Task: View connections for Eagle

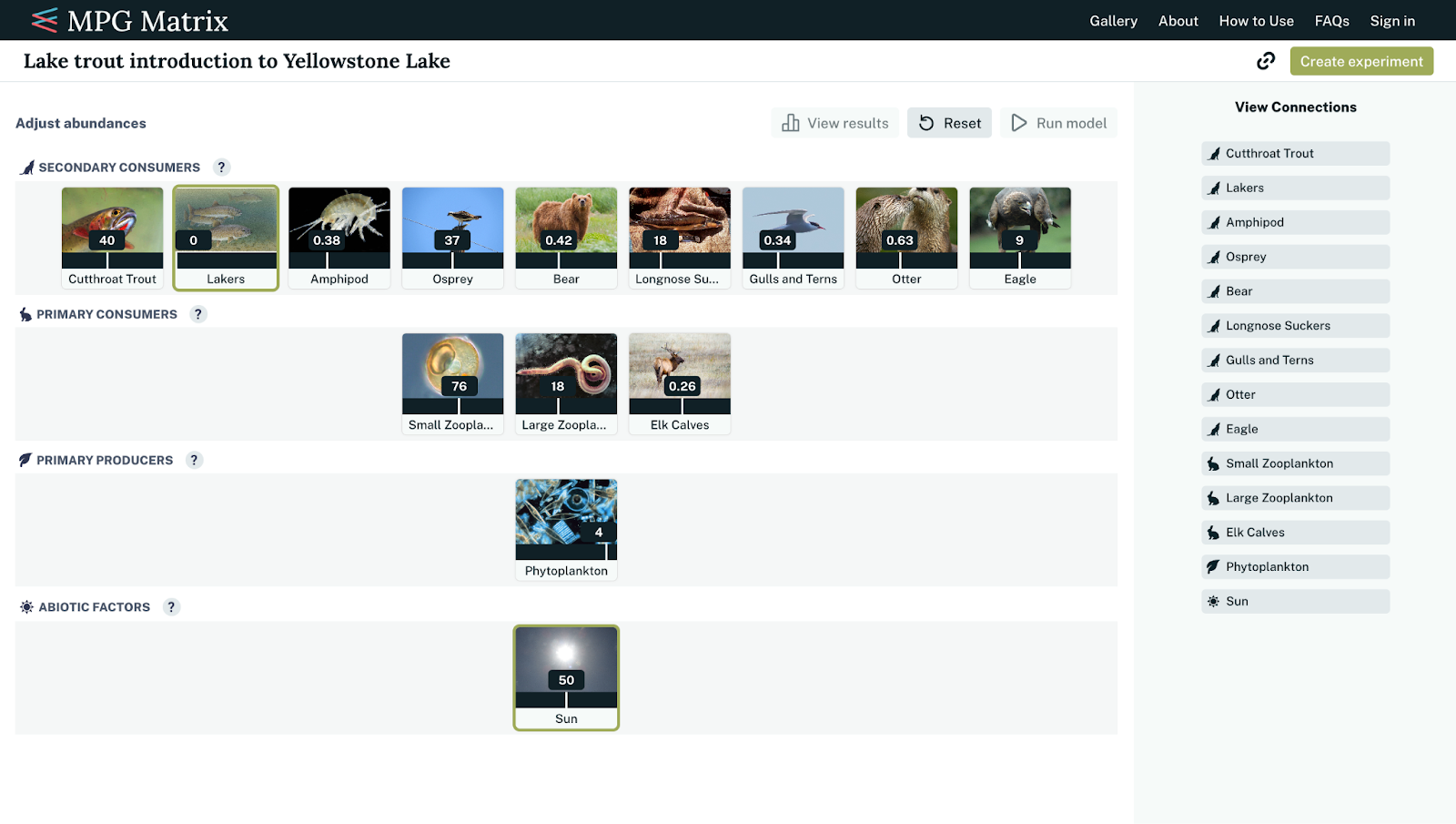Action: pos(1296,430)
